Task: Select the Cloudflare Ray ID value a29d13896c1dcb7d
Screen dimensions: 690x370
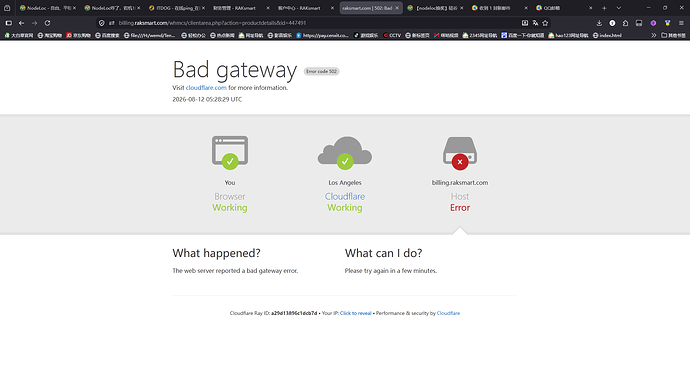Action: pyautogui.click(x=294, y=313)
